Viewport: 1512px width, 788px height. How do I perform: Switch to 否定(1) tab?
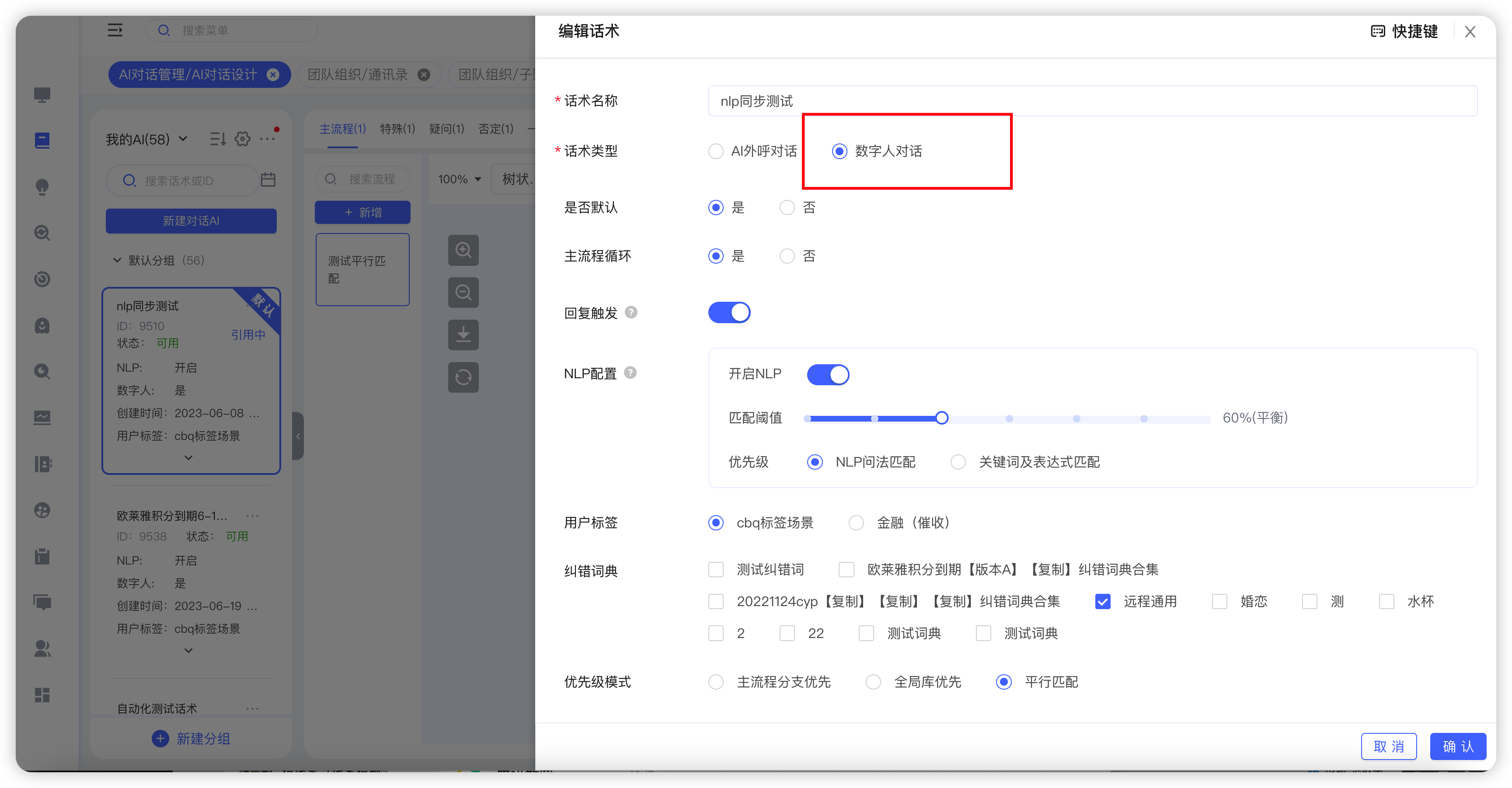496,129
